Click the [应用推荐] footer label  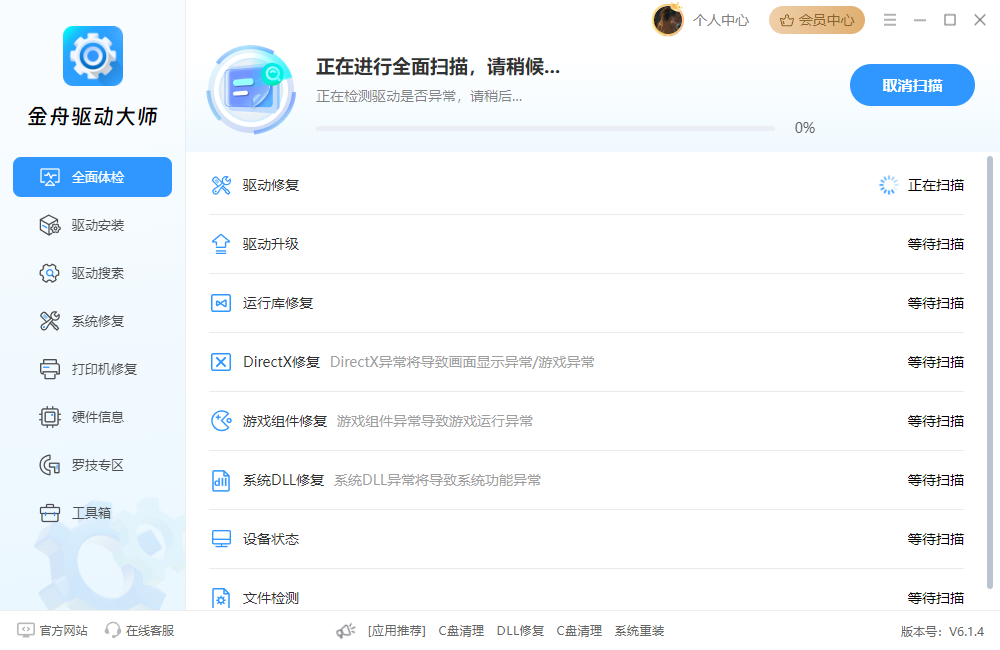tap(397, 631)
